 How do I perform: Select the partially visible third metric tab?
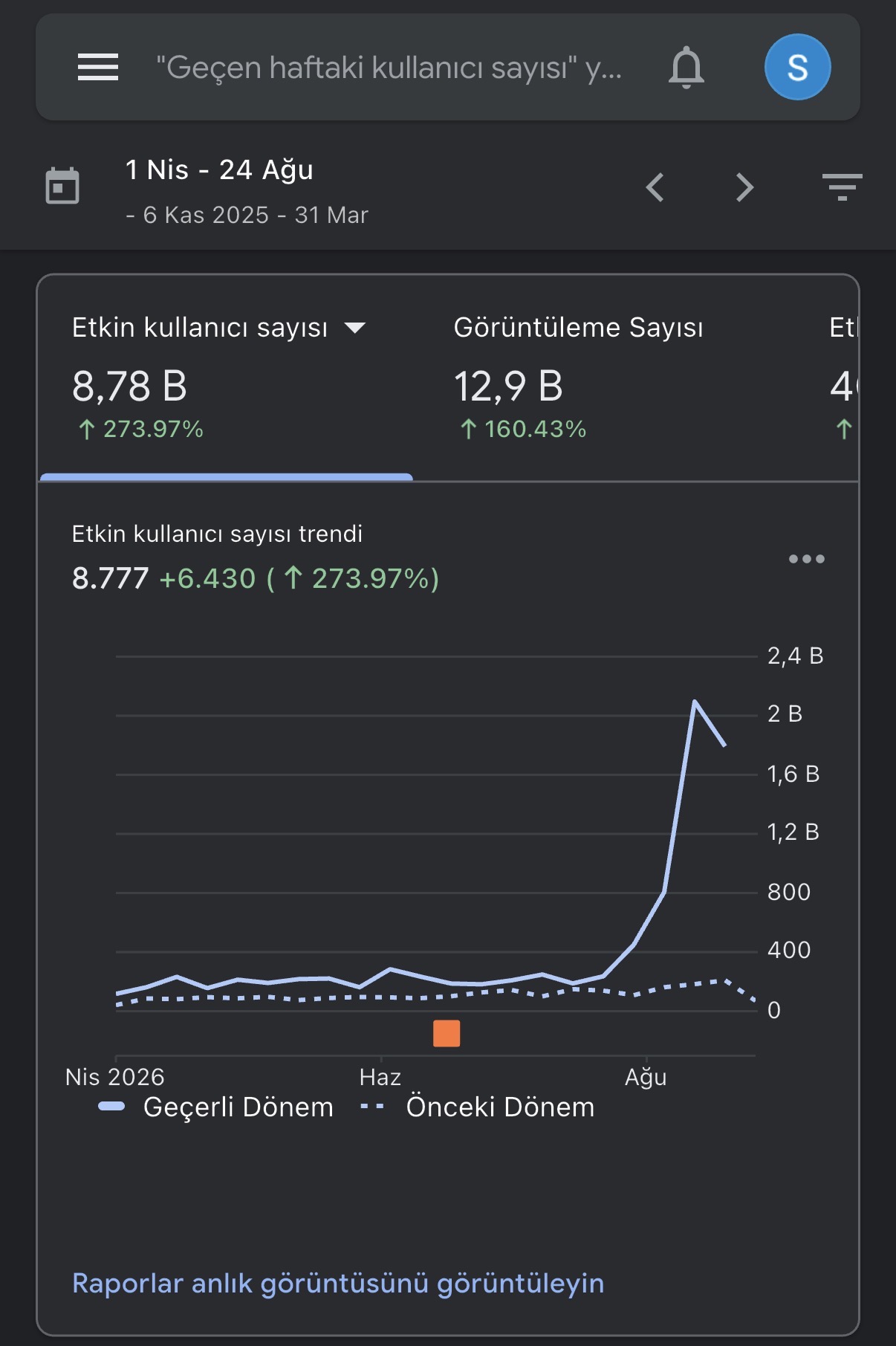(x=843, y=379)
